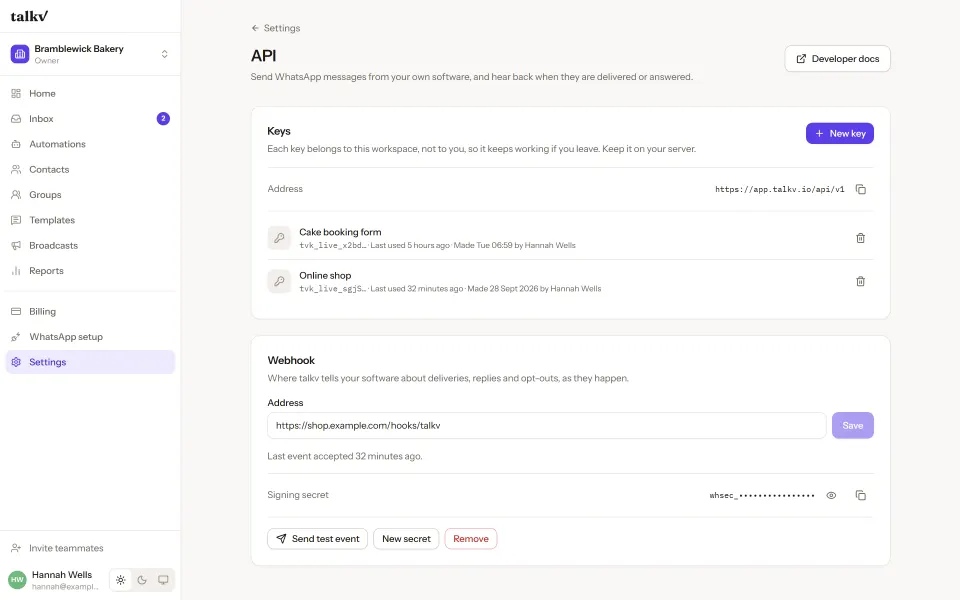960x600 pixels.
Task: Click the 'Last event accepted 32 minutes ago' text
Action: [345, 456]
